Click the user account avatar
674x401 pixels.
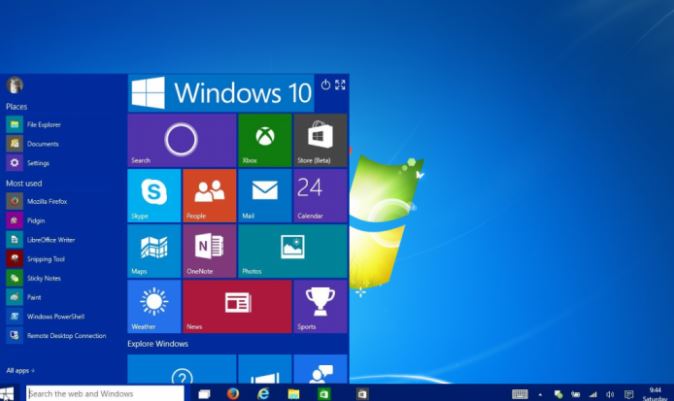(14, 85)
